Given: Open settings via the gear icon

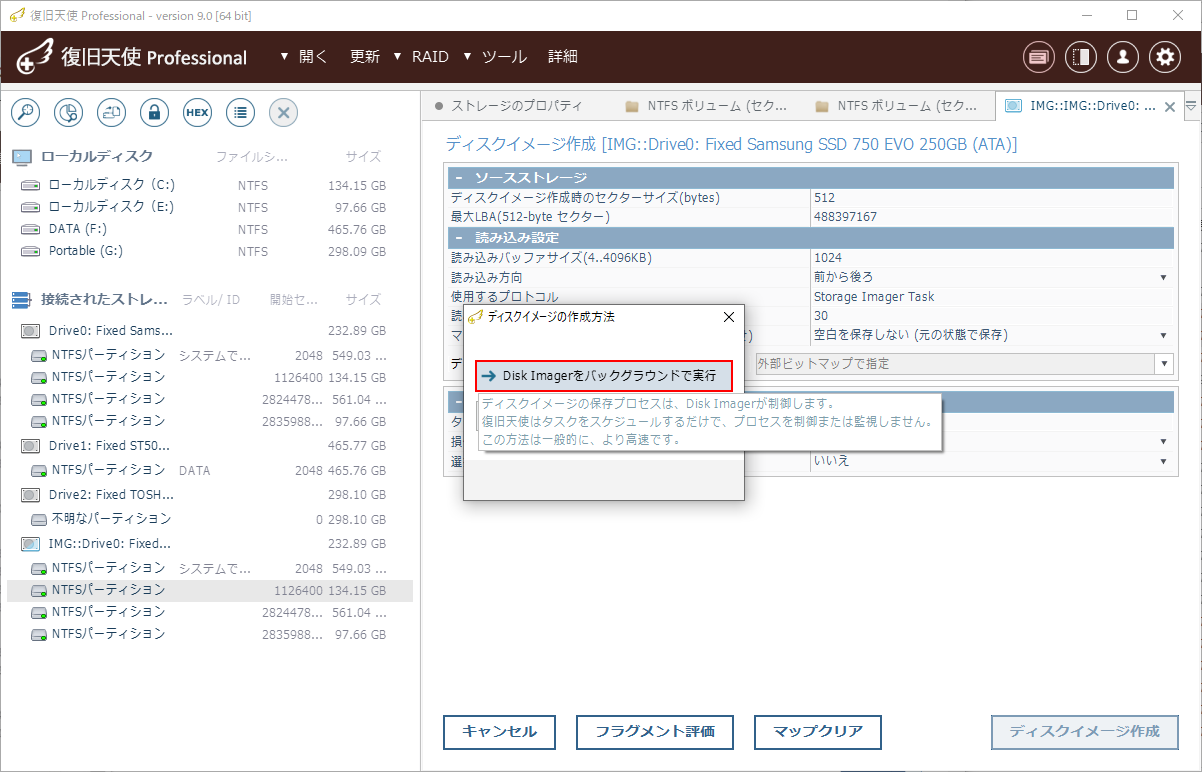Looking at the screenshot, I should tap(1165, 57).
